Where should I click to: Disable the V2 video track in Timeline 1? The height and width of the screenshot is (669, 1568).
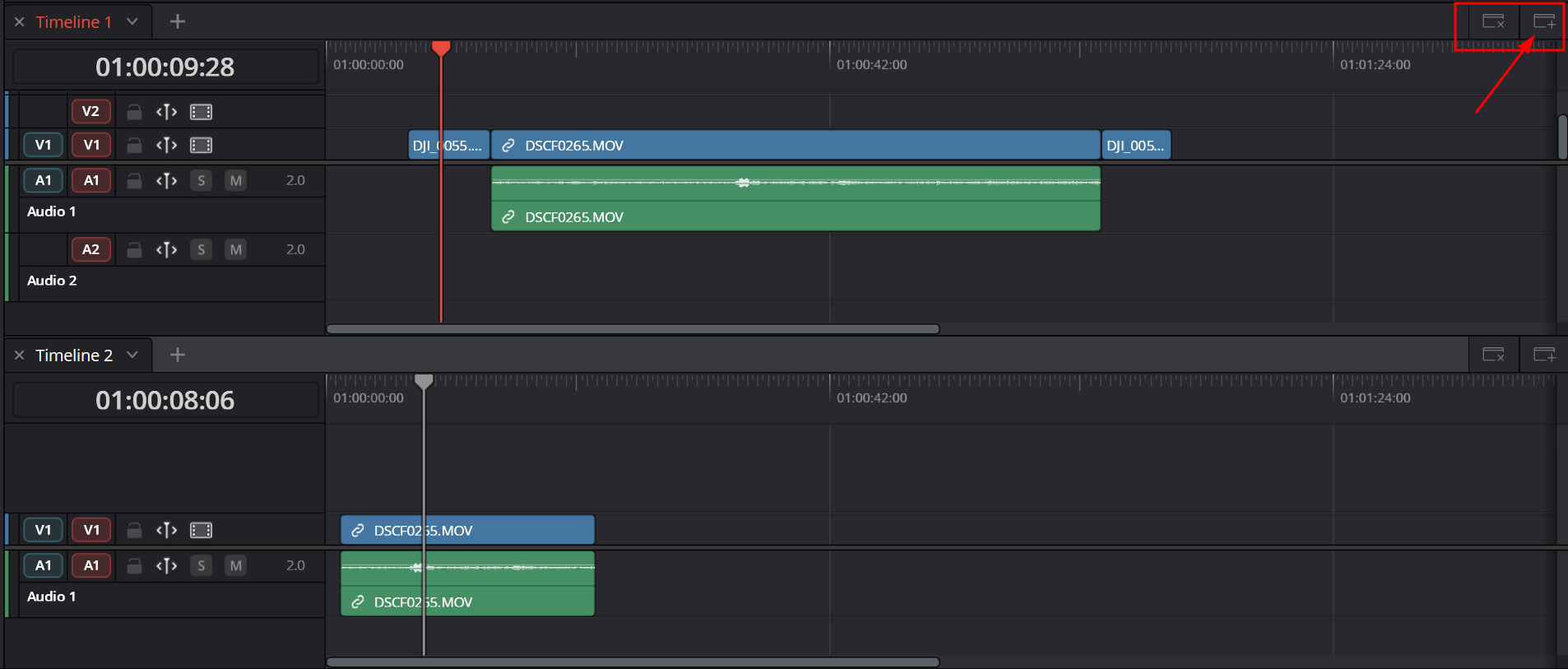[202, 111]
